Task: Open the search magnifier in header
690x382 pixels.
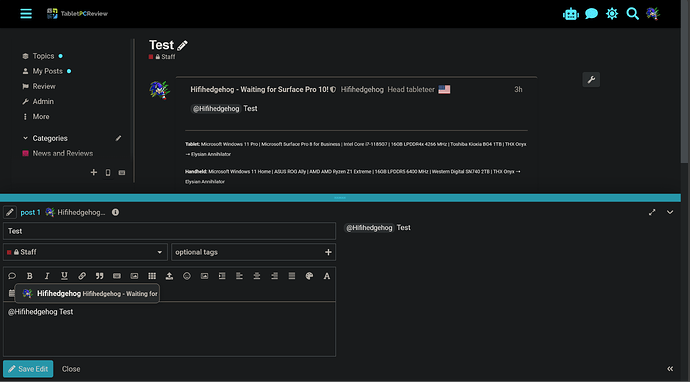Action: tap(632, 14)
